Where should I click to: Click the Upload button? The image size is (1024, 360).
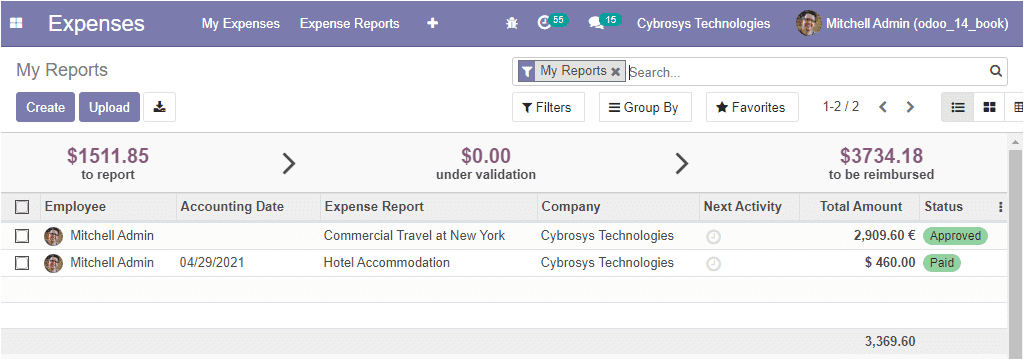(x=109, y=107)
